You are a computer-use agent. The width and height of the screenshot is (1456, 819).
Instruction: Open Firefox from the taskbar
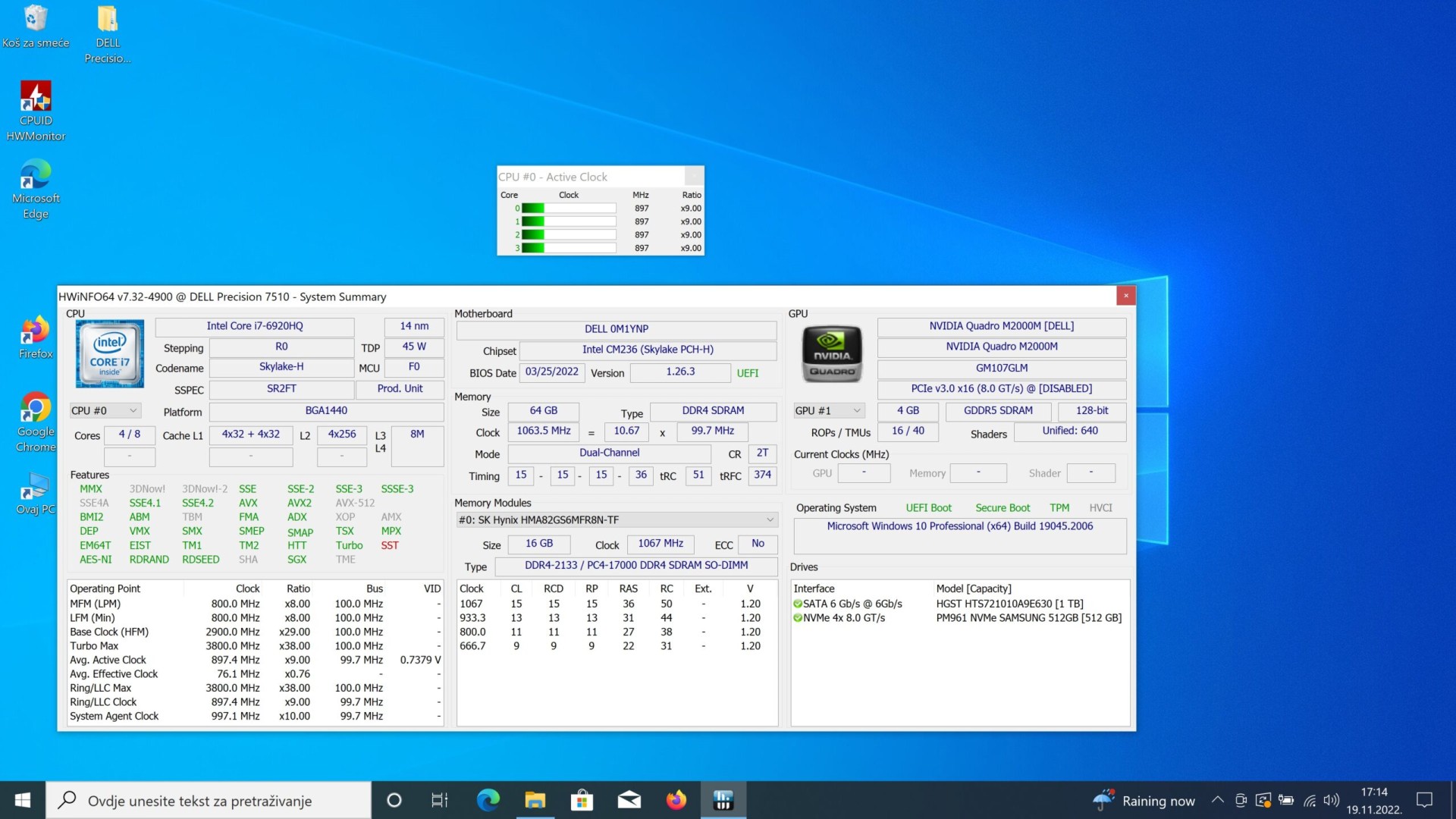676,800
